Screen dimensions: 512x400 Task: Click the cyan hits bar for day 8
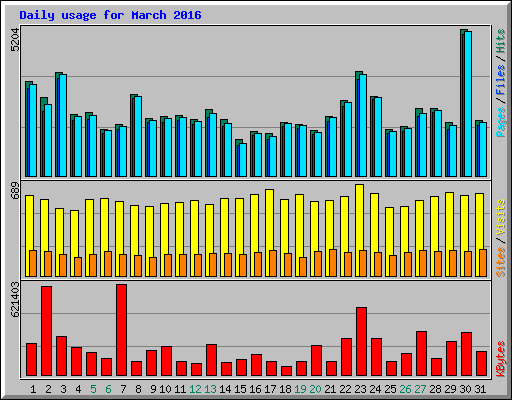[138, 136]
